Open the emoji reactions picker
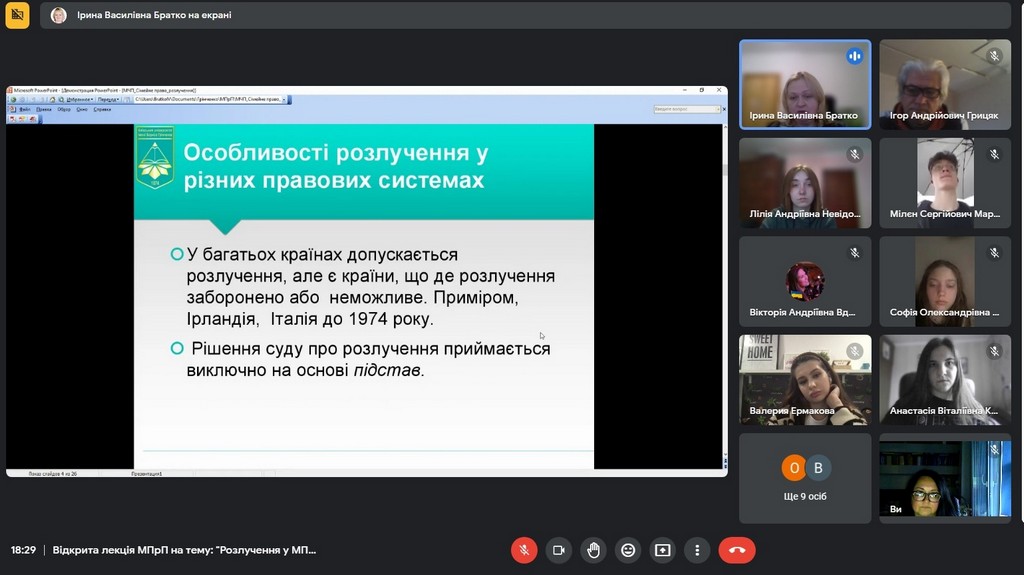The height and width of the screenshot is (575, 1024). (628, 550)
